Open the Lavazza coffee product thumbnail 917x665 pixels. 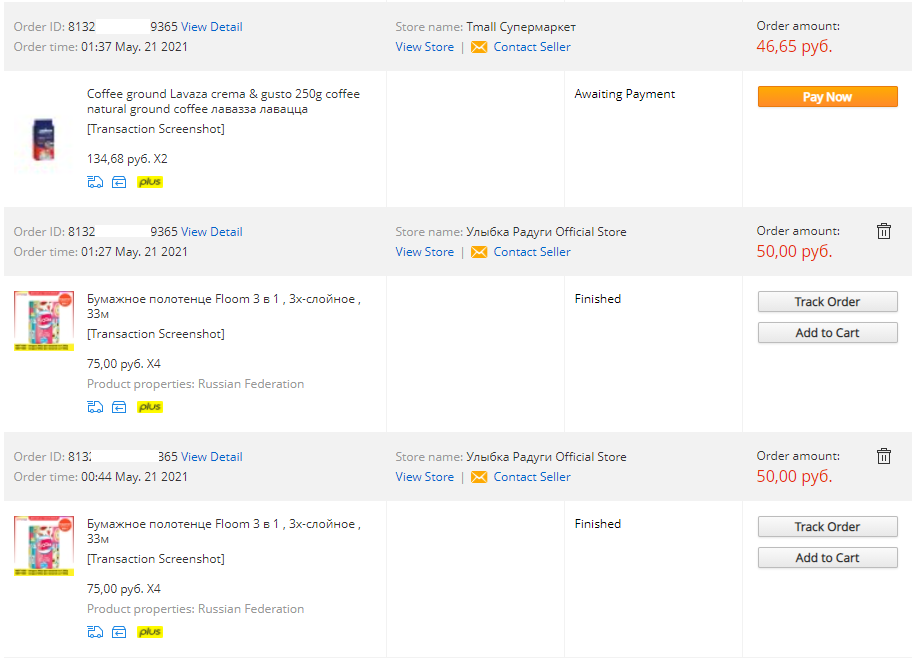tap(44, 139)
